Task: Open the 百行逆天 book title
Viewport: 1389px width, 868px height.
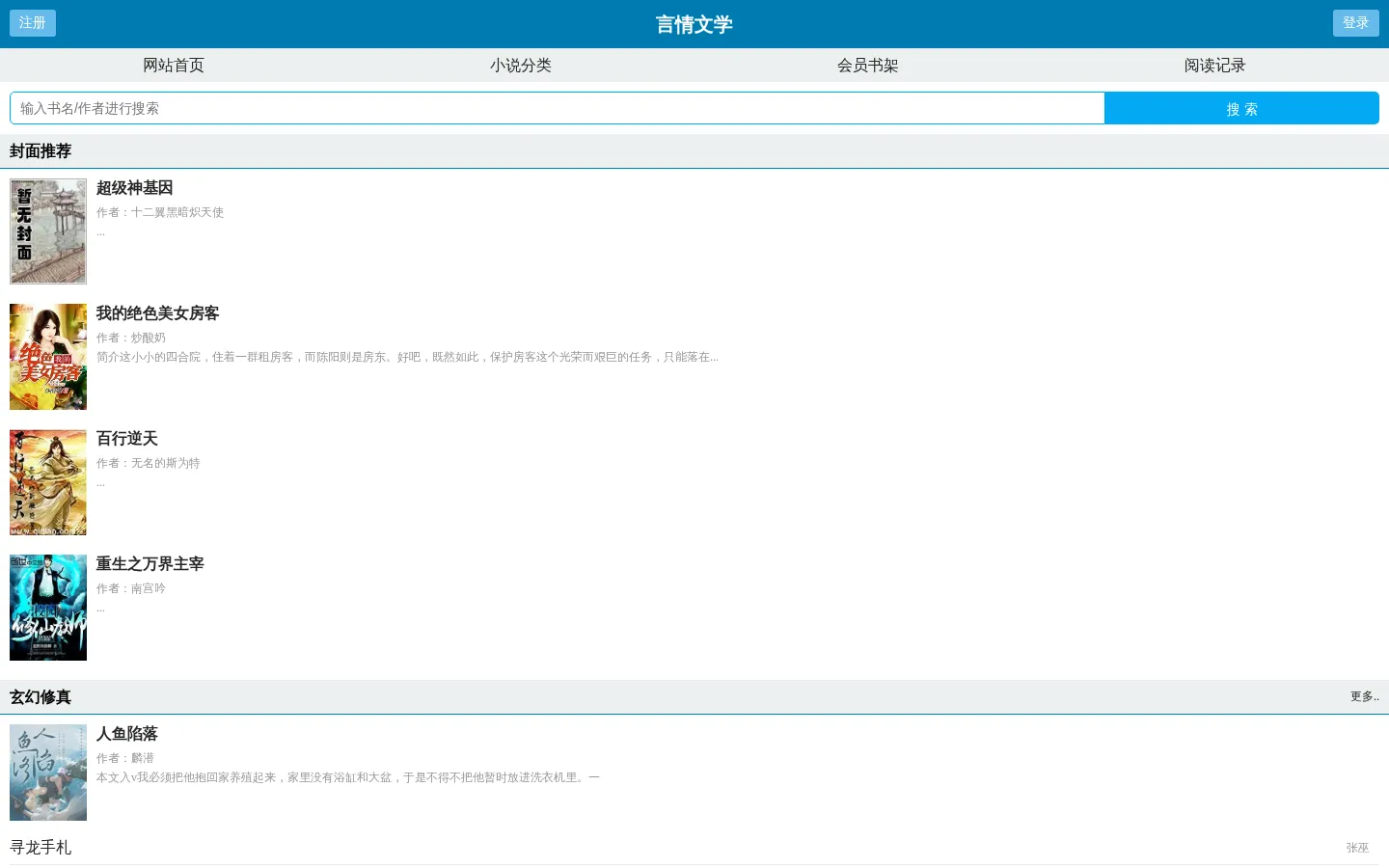Action: pos(127,439)
